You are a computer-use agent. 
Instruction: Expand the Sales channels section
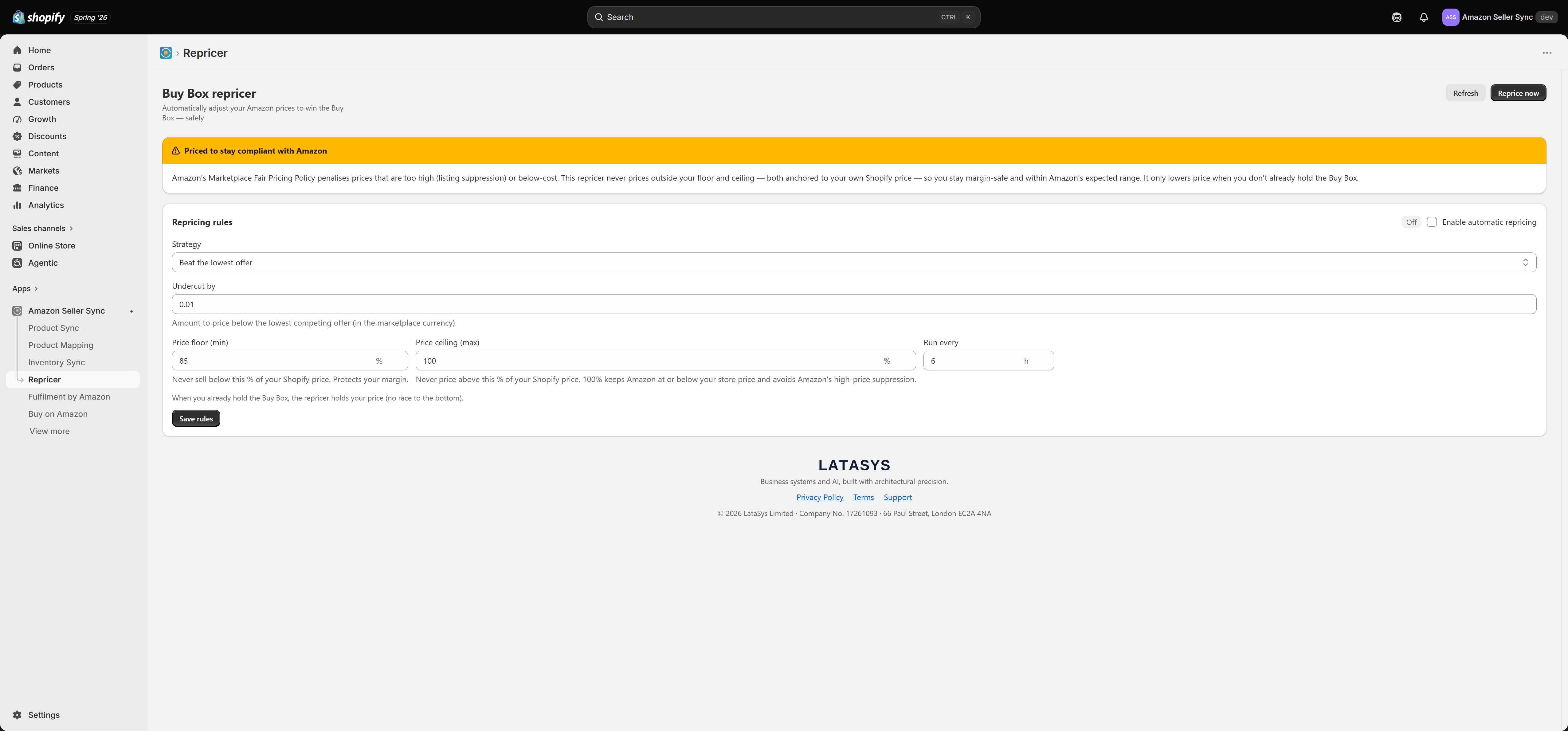tap(43, 228)
